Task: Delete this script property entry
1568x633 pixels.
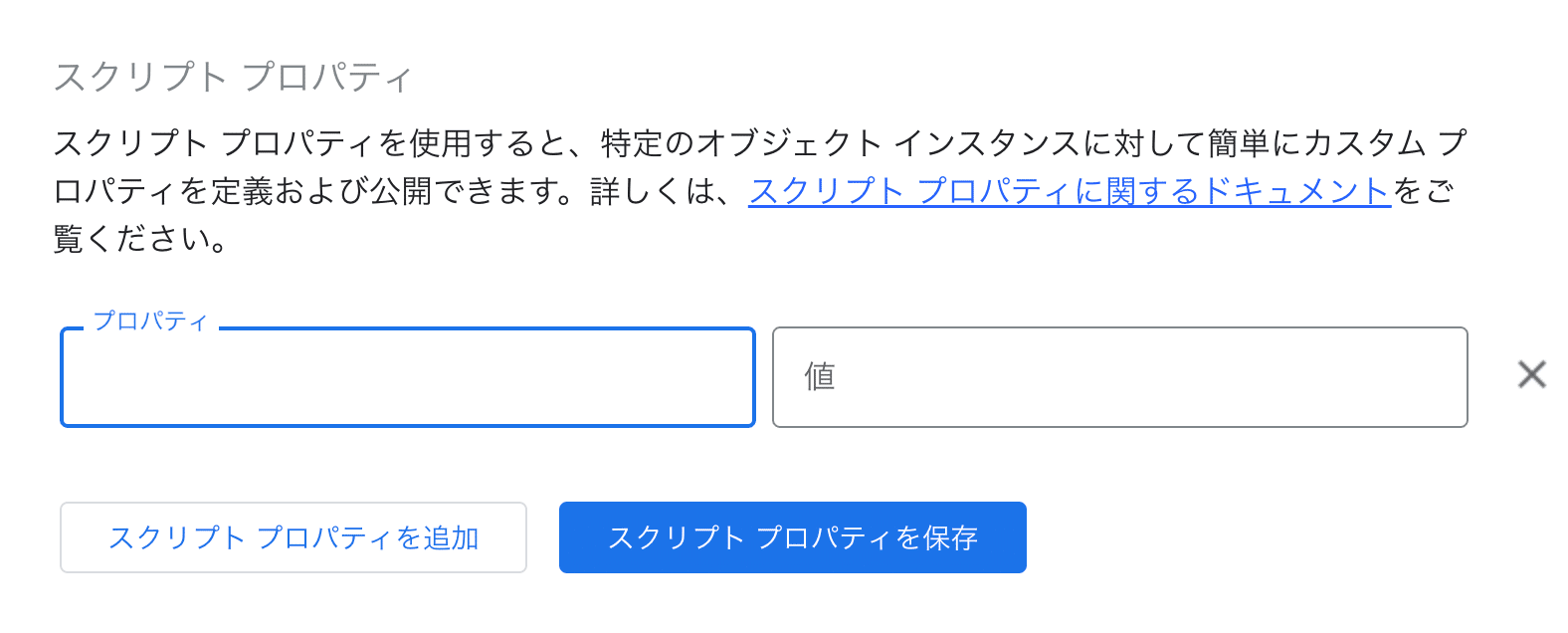Action: click(x=1531, y=375)
